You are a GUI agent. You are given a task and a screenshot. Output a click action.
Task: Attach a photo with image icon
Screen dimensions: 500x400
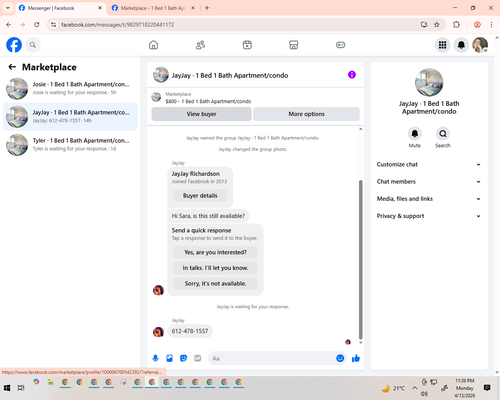point(169,358)
